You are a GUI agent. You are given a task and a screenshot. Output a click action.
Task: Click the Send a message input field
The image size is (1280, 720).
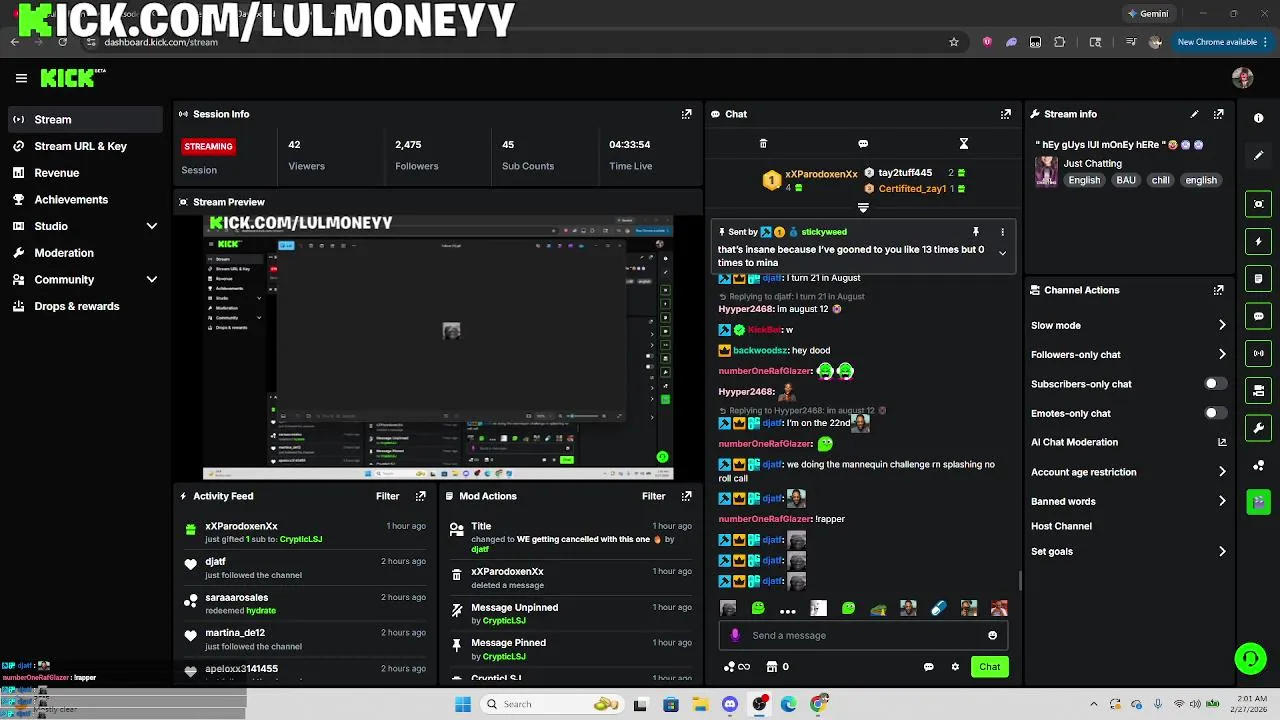tap(863, 635)
